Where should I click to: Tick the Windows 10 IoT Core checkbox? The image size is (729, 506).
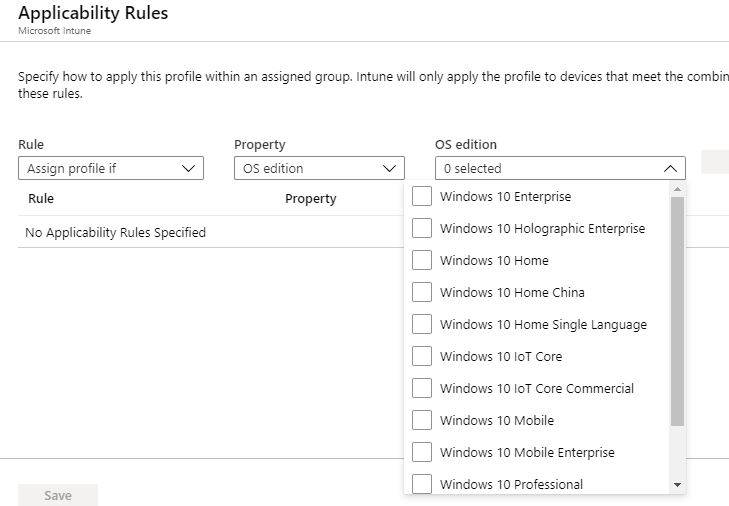click(x=422, y=356)
